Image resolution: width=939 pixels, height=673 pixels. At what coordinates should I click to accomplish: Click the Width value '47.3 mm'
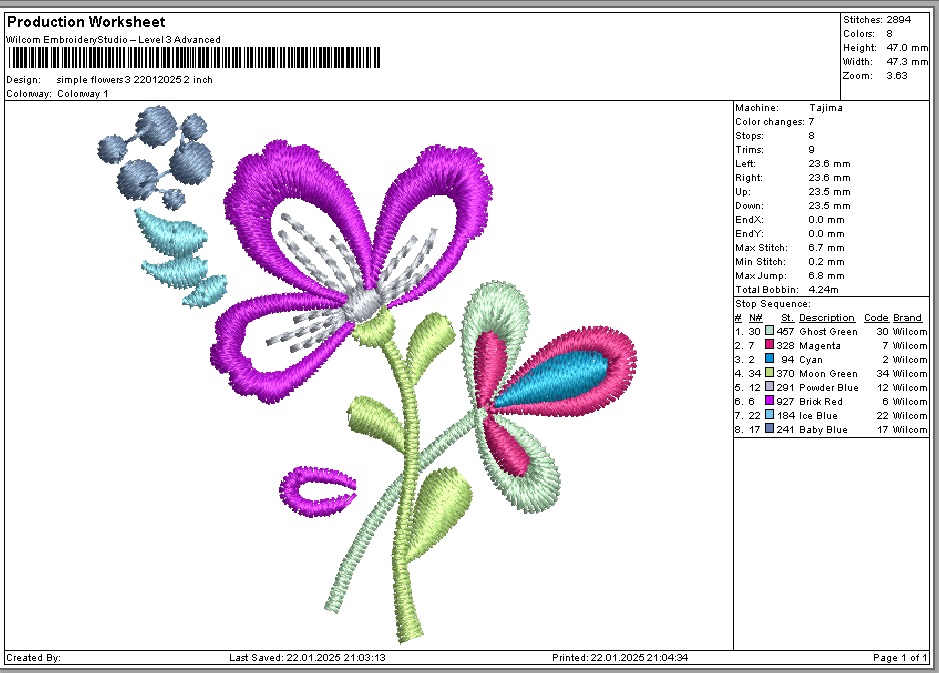point(907,62)
